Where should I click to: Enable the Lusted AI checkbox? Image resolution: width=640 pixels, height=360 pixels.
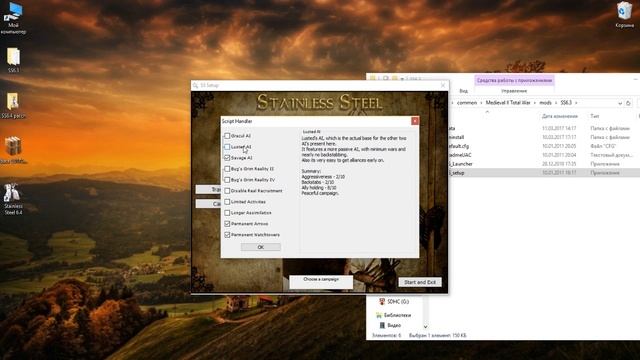coord(227,147)
